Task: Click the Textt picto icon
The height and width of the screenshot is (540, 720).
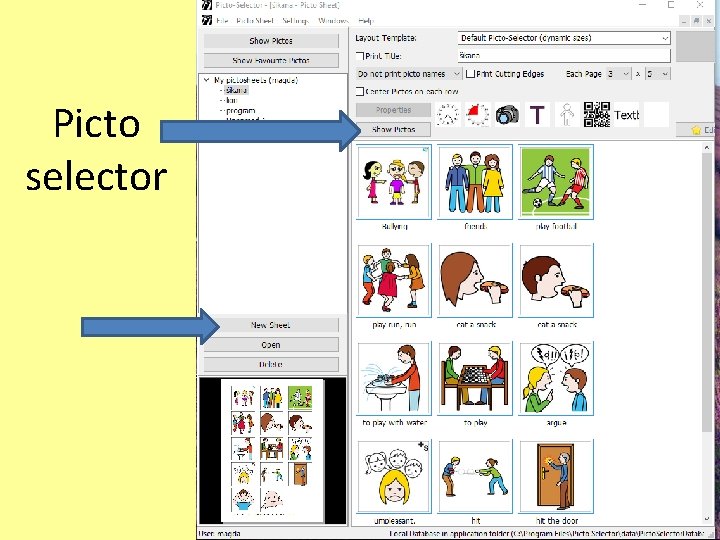Action: [x=627, y=115]
